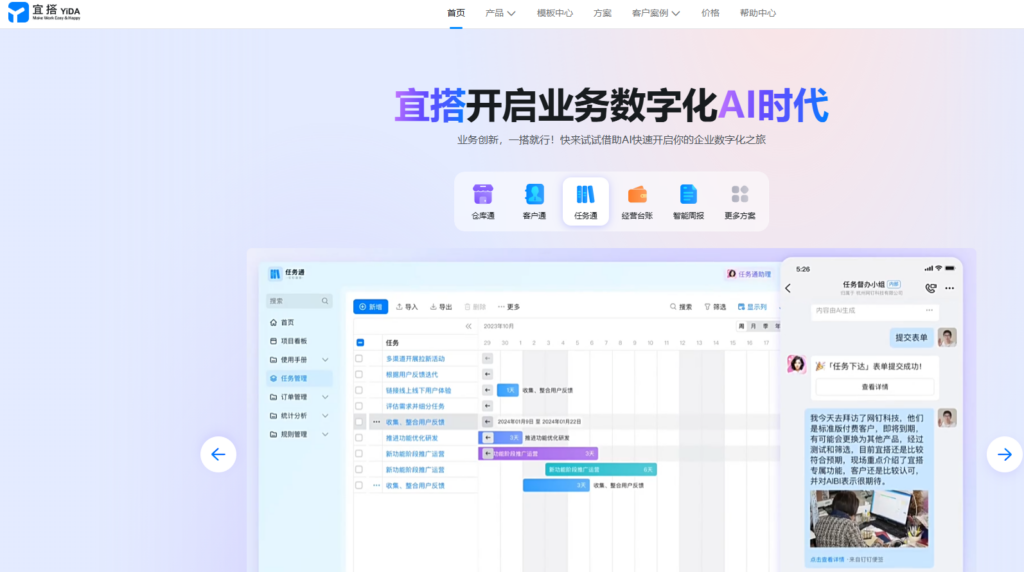
Task: Click the 导入 import toolbar item
Action: tap(407, 307)
